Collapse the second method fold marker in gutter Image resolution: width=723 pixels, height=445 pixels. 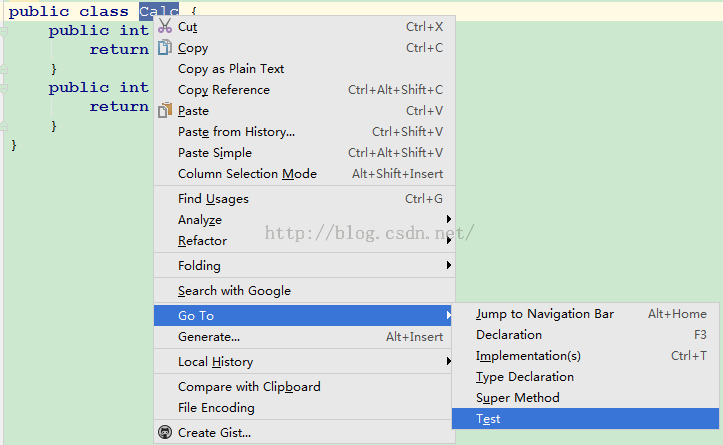pos(4,88)
